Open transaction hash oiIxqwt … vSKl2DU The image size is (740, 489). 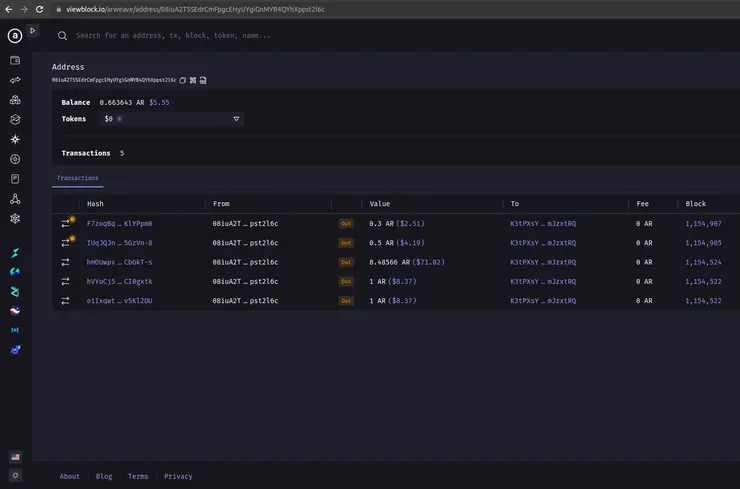coord(119,301)
